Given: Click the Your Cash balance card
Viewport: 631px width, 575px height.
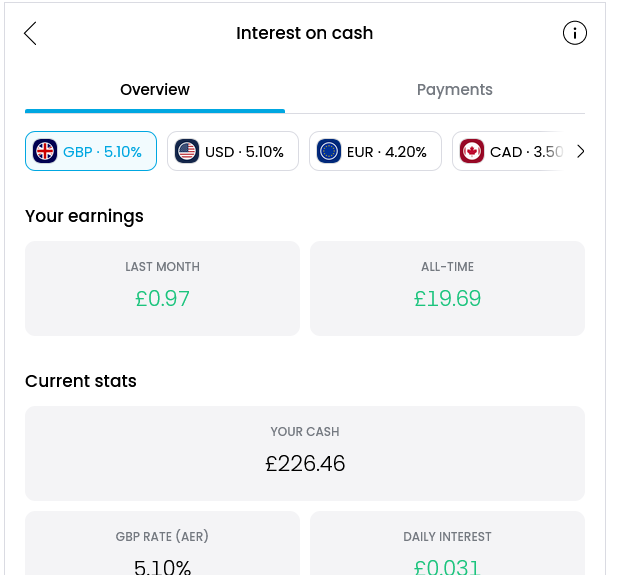Looking at the screenshot, I should [305, 453].
